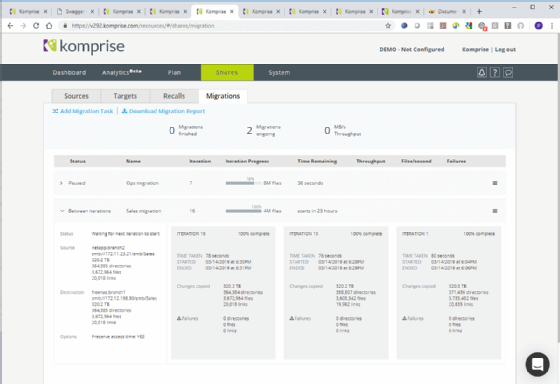Open the Intercom chat launcher bubble
This screenshot has width=560, height=384.
[x=537, y=364]
